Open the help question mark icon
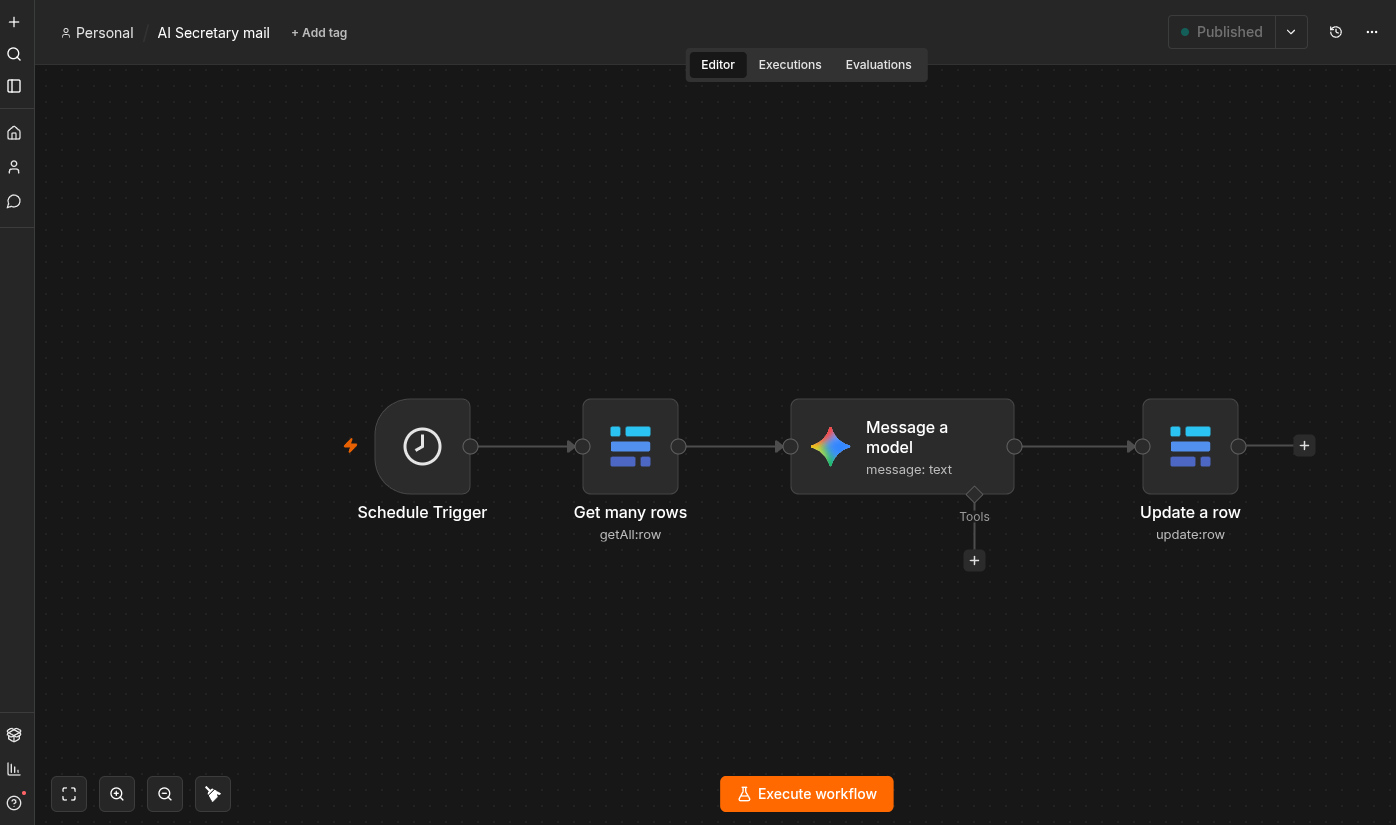The width and height of the screenshot is (1396, 825). click(x=14, y=803)
